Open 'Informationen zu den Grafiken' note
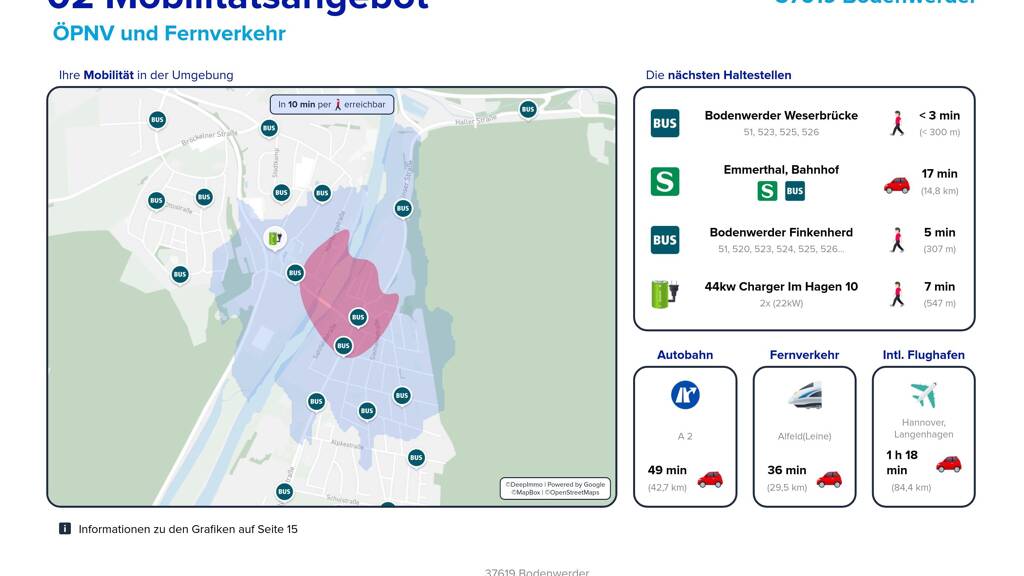Screen dimensions: 1024x576 point(188,529)
